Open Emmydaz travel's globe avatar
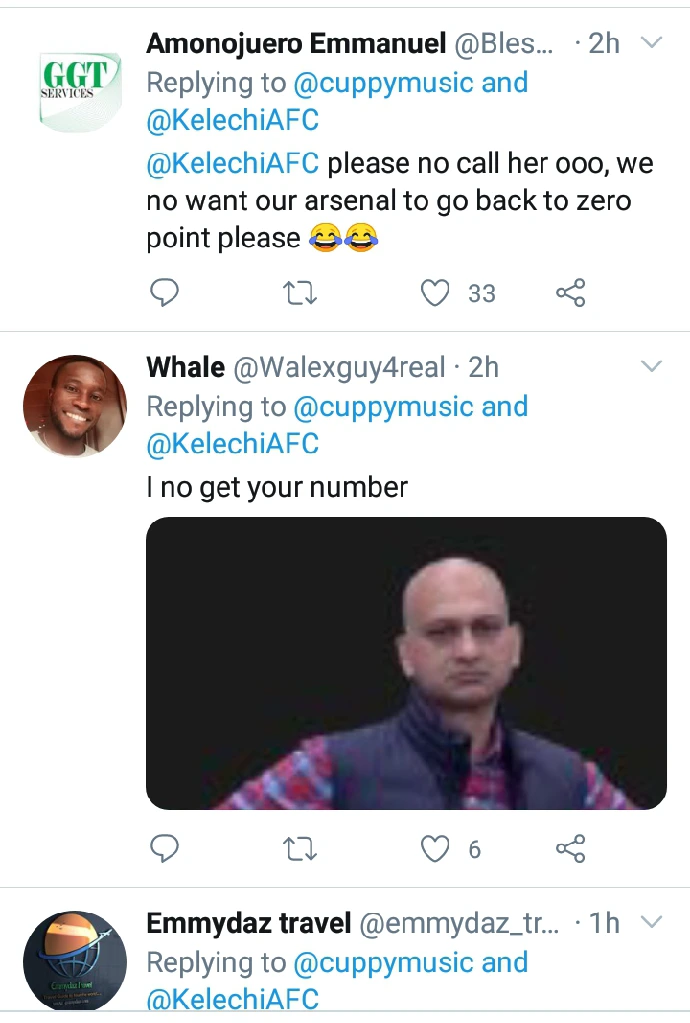 [x=75, y=960]
